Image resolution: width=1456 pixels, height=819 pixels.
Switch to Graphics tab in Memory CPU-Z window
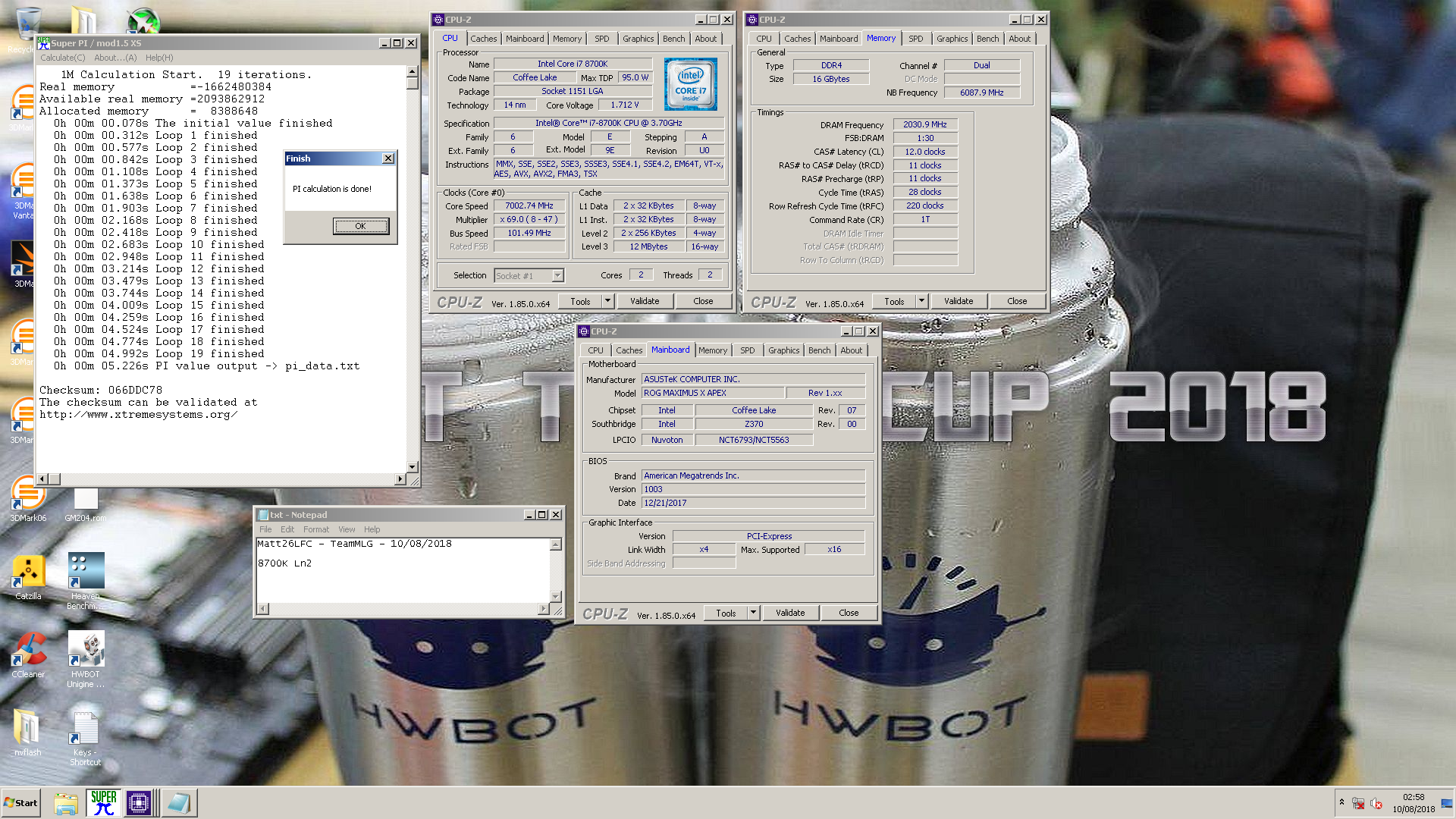tap(952, 39)
